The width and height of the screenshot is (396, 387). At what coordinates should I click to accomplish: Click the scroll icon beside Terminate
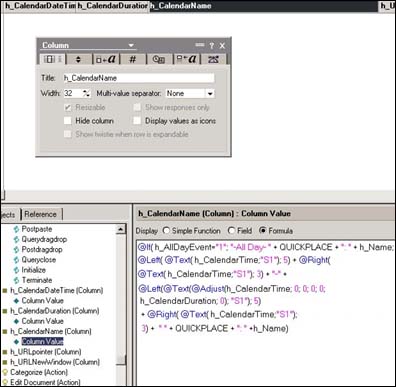click(16, 280)
